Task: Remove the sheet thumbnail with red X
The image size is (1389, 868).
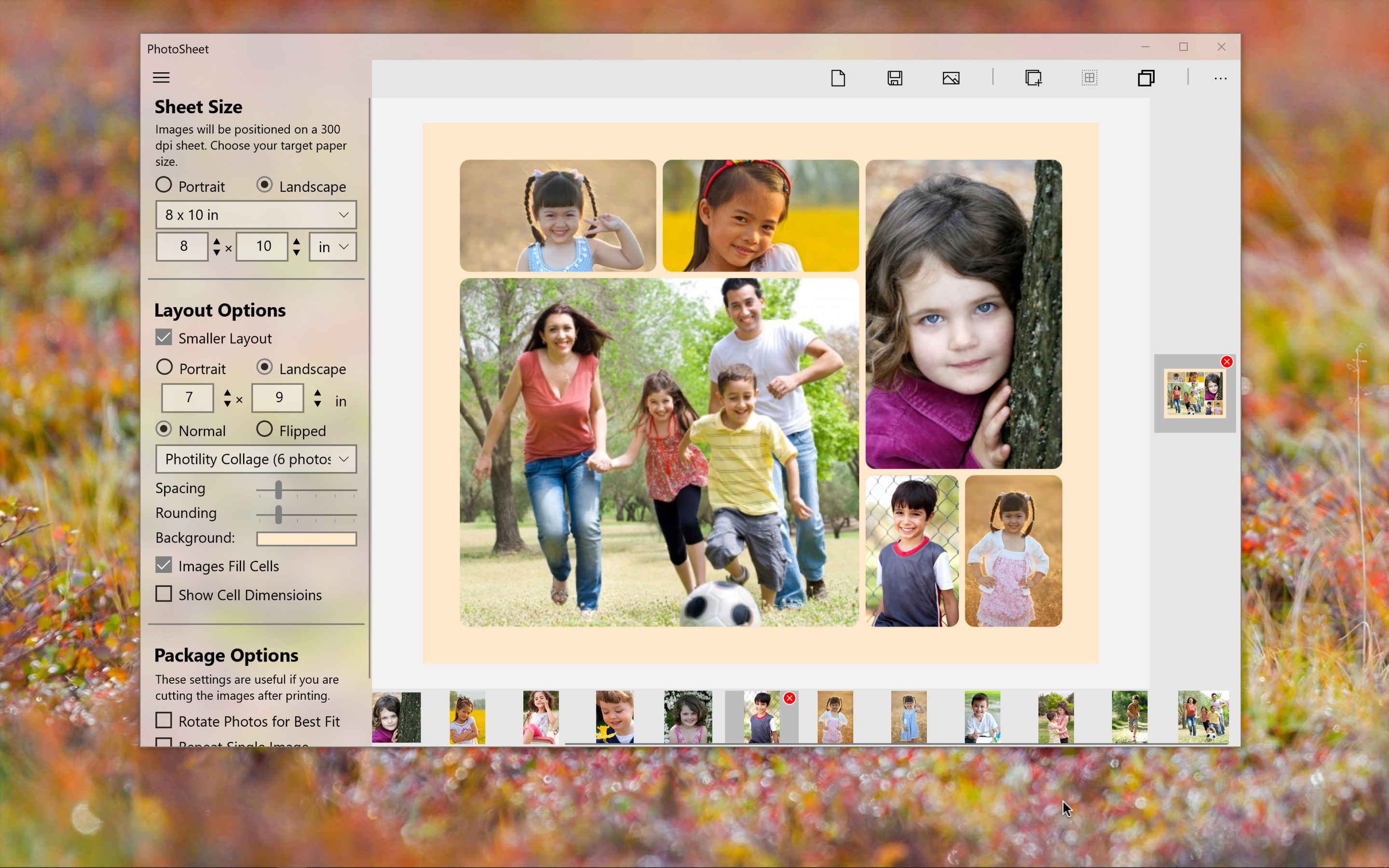Action: coord(1226,362)
